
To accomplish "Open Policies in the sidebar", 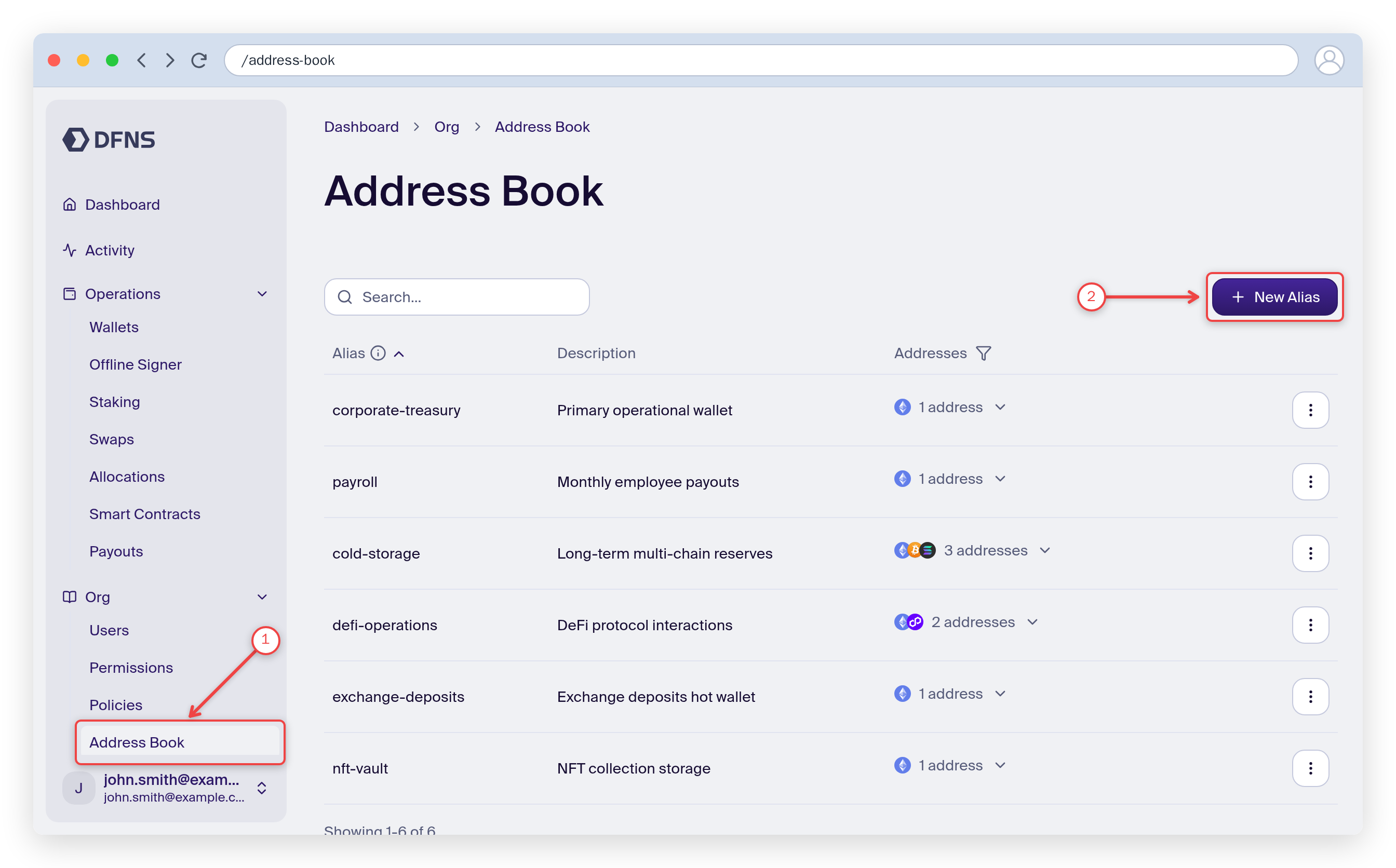I will [116, 705].
